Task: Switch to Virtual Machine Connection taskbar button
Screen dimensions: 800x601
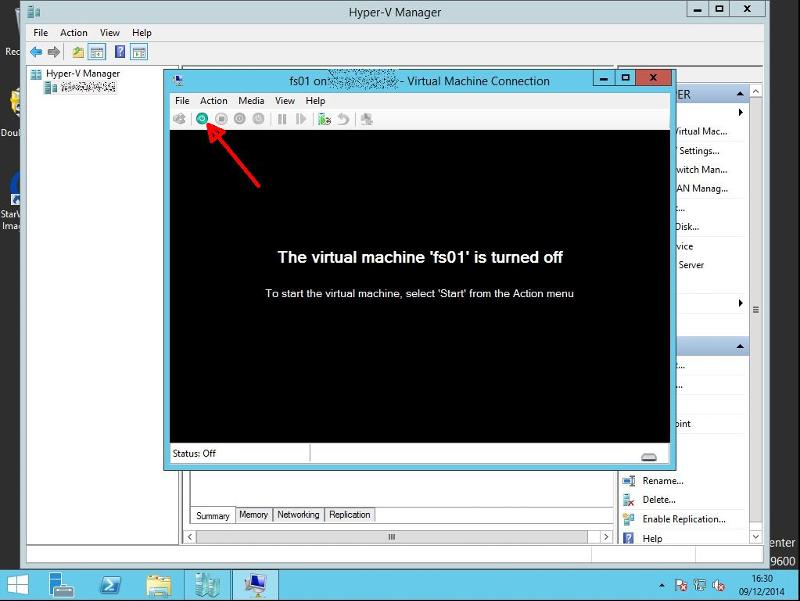Action: (x=256, y=585)
